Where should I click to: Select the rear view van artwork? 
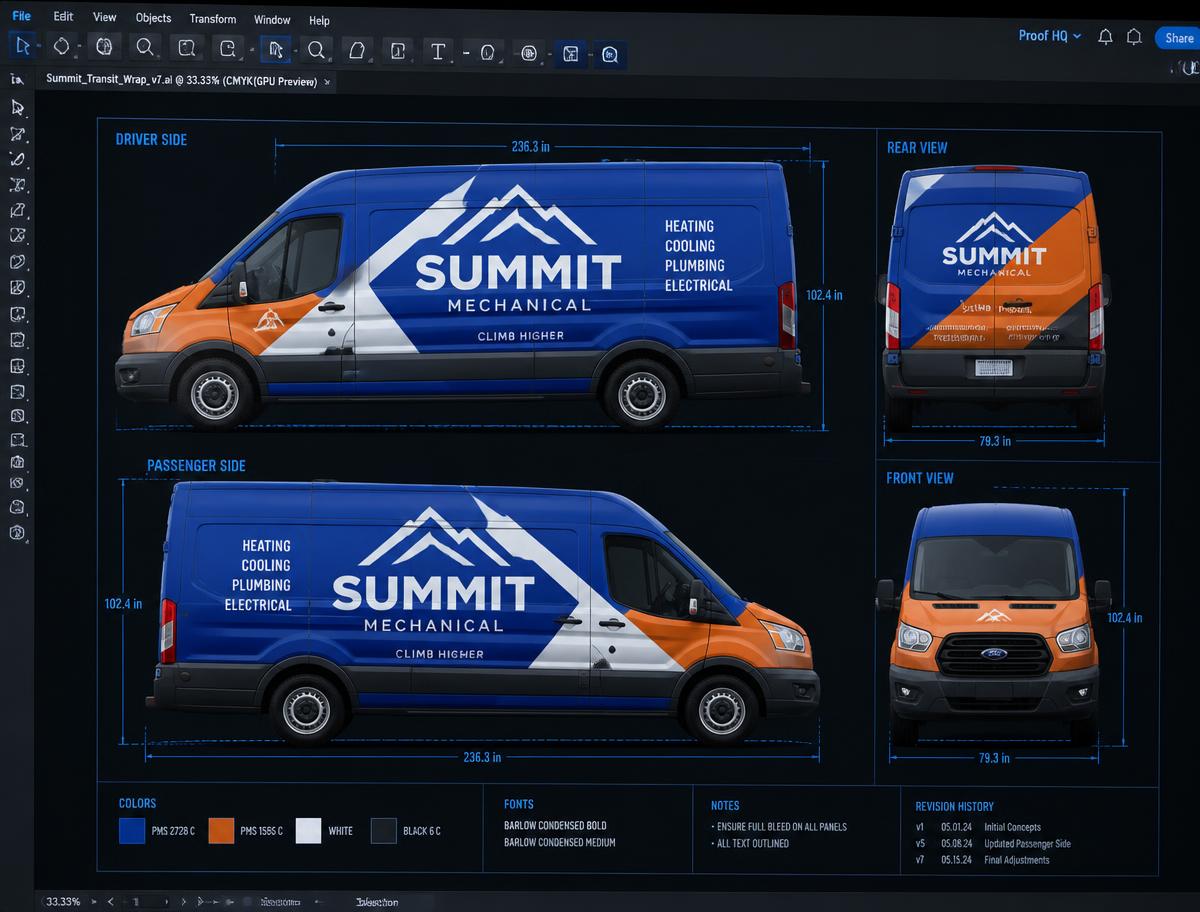pyautogui.click(x=994, y=298)
